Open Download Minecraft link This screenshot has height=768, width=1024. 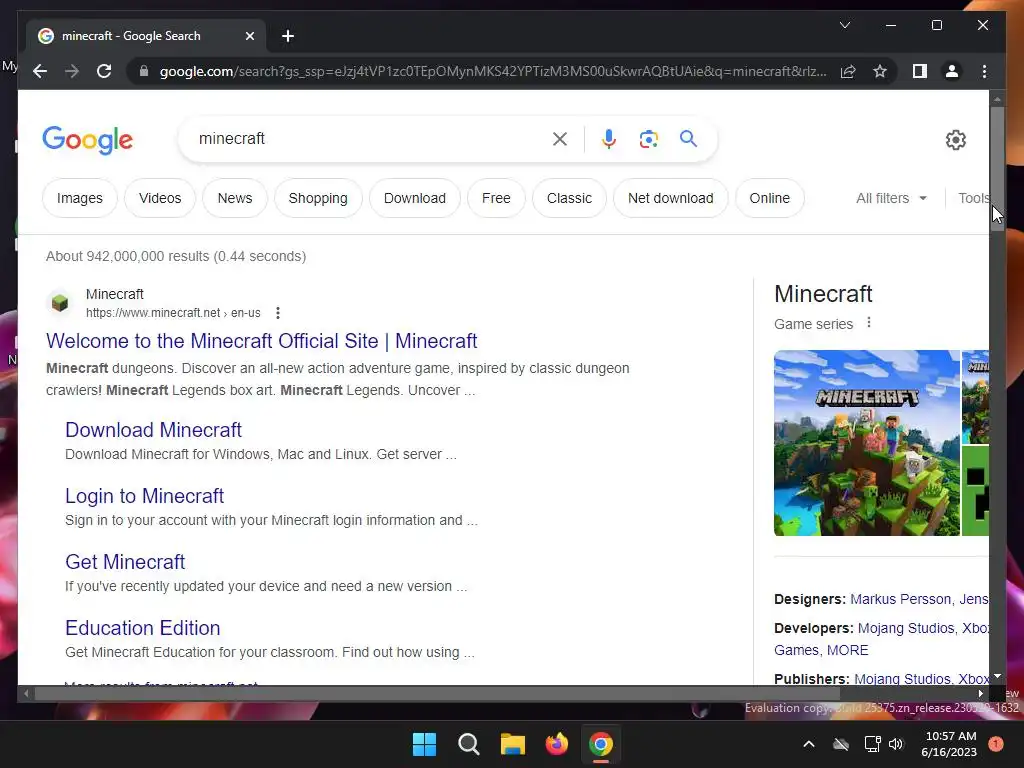(153, 430)
